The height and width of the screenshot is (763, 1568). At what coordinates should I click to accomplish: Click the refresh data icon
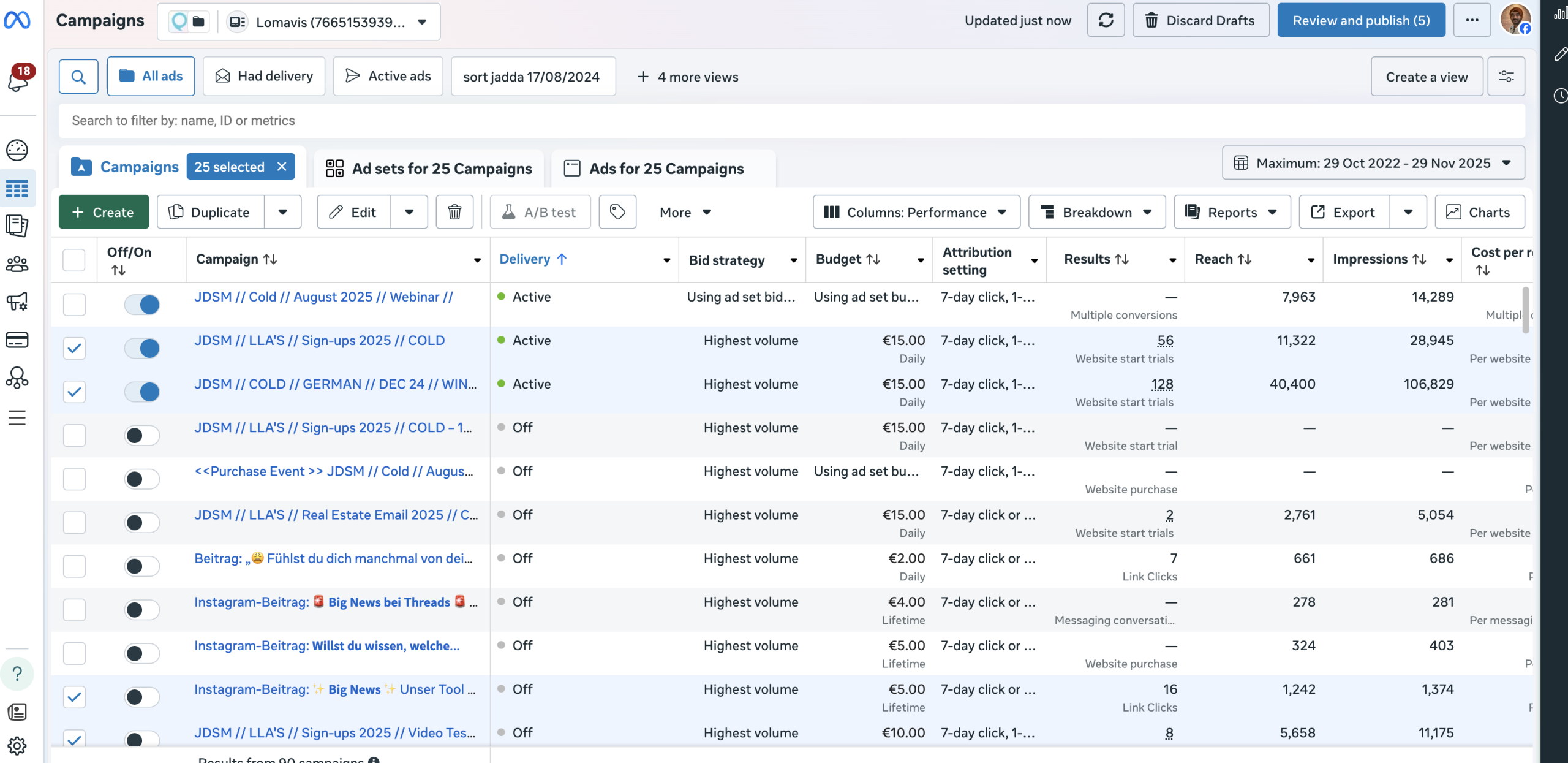(1106, 20)
